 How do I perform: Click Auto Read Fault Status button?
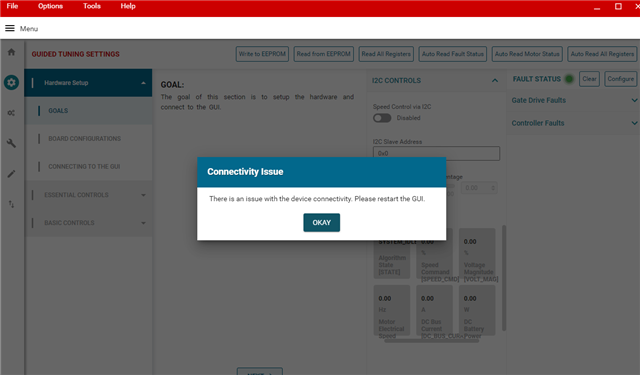[453, 54]
